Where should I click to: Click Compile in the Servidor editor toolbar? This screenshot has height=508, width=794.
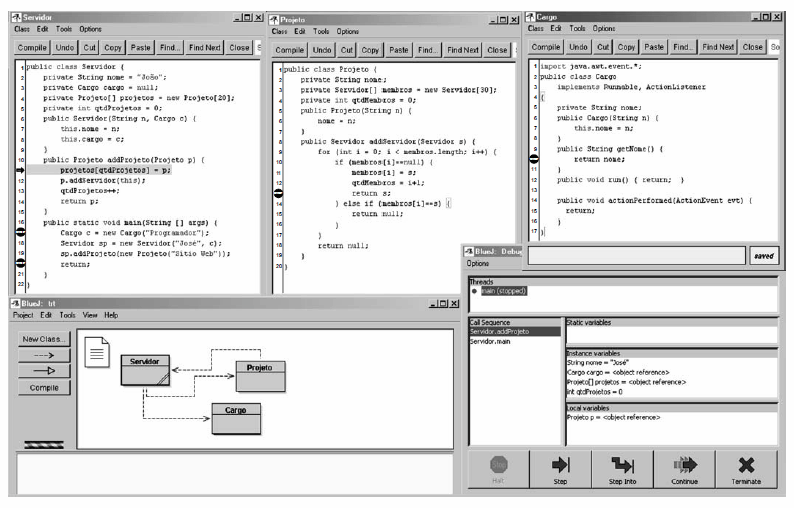tap(32, 48)
